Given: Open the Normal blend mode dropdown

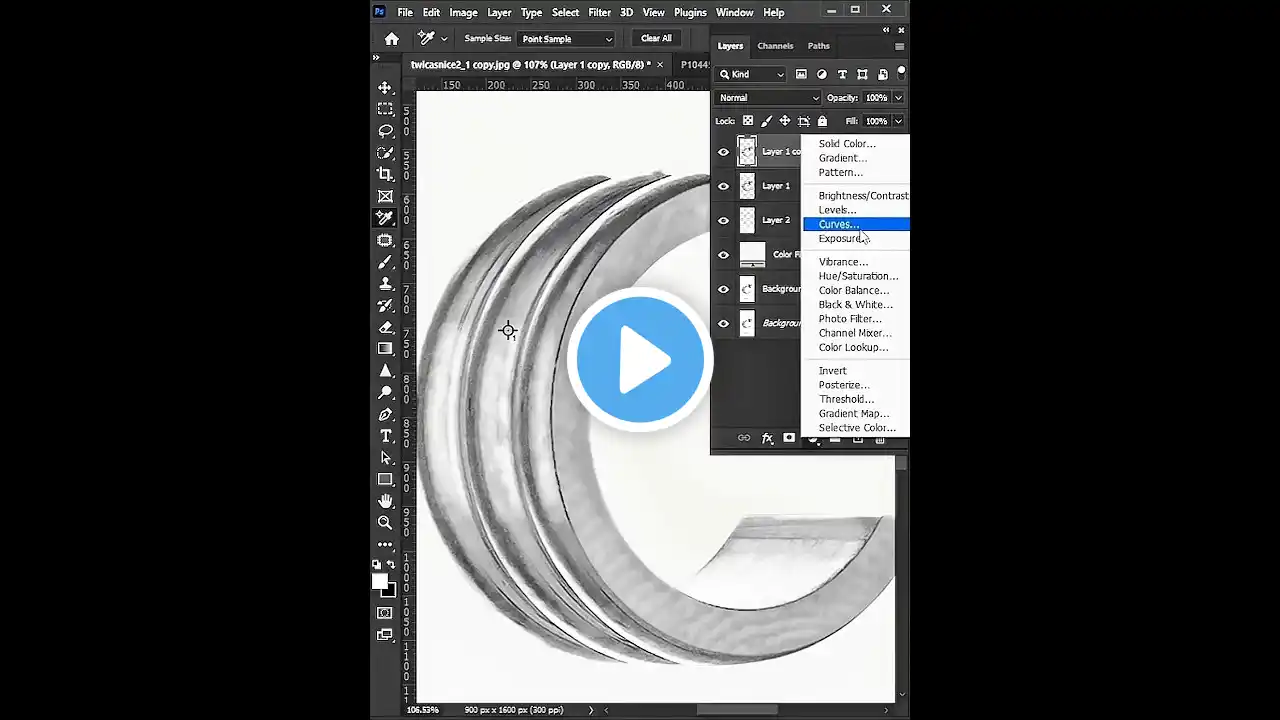Looking at the screenshot, I should [768, 98].
